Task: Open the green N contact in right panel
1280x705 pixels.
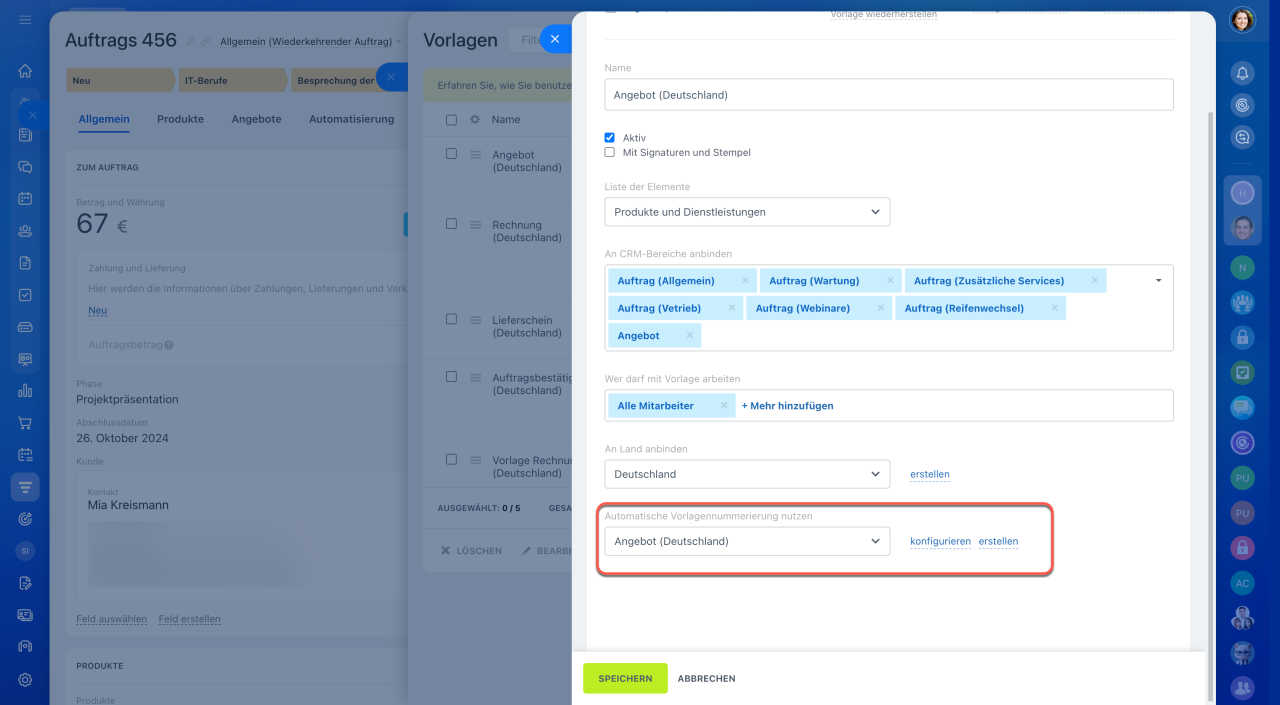Action: click(x=1242, y=268)
